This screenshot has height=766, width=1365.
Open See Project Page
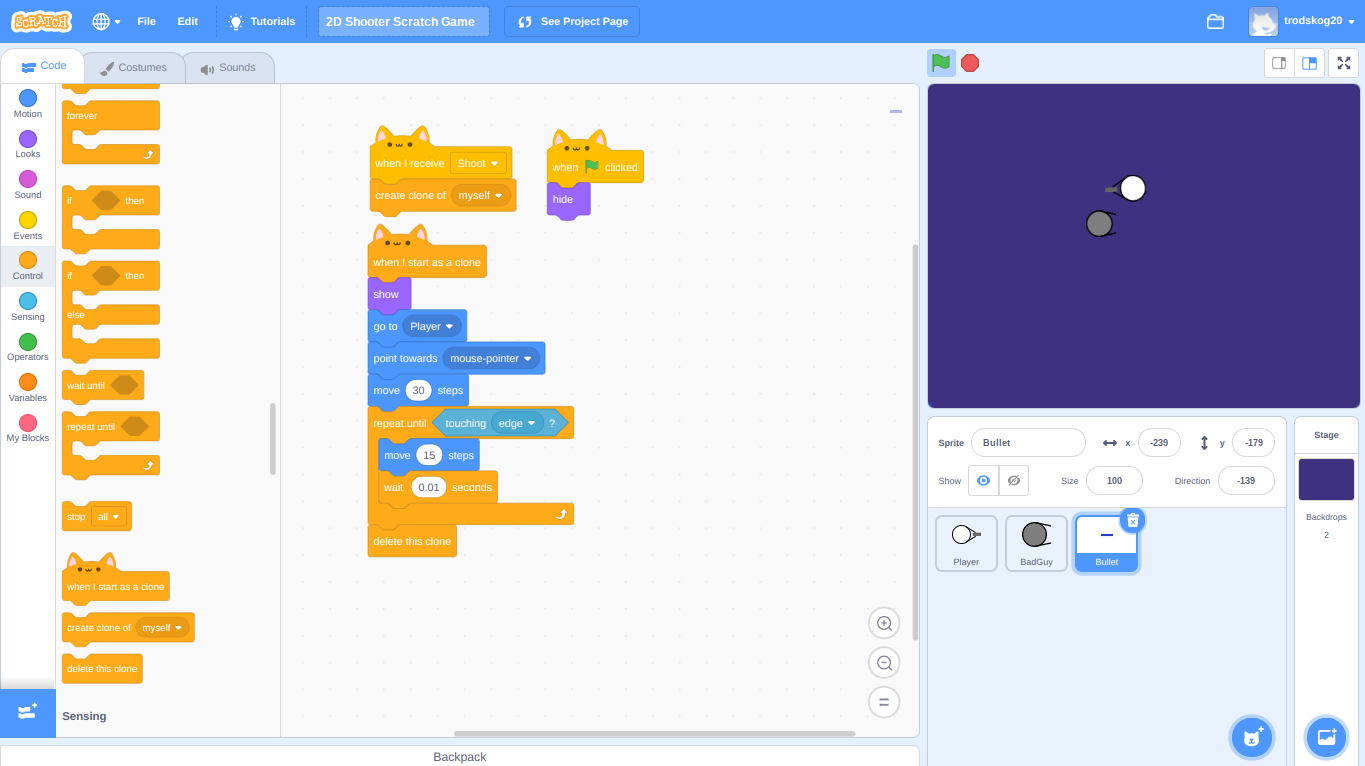(571, 21)
